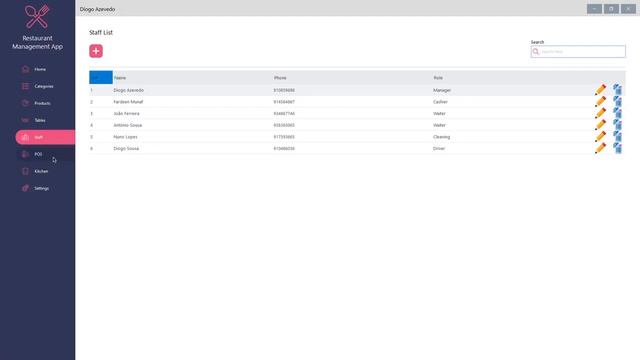This screenshot has width=640, height=360.
Task: Click the Cleaning role cell
Action: 441,137
